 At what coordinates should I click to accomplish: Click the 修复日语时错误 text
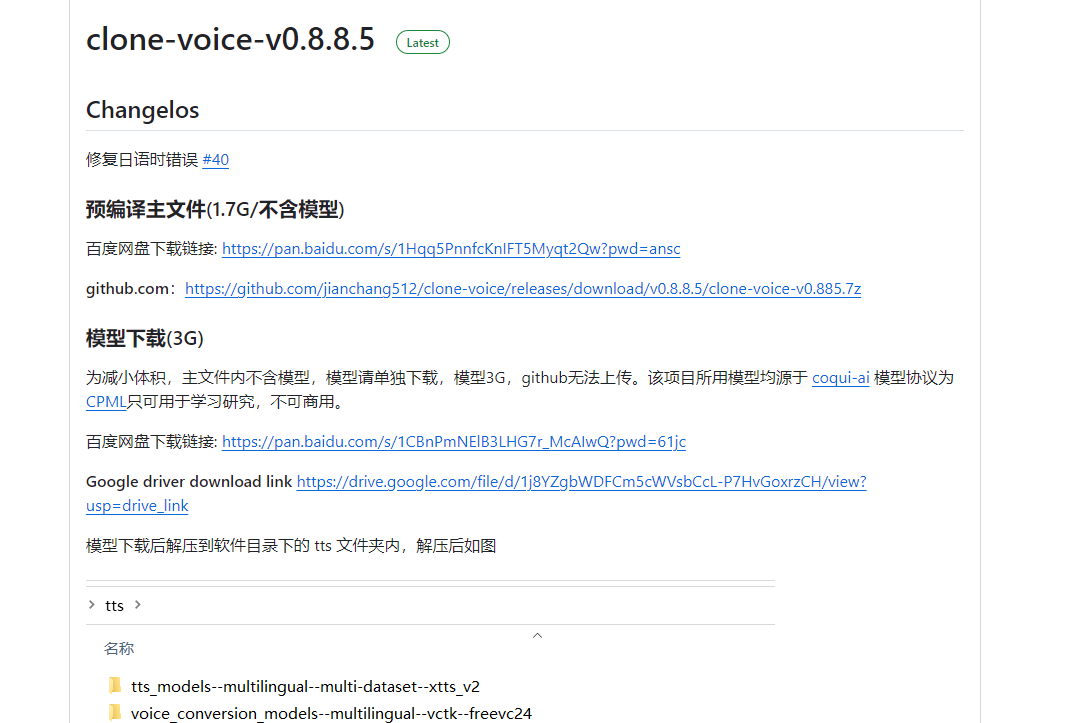coord(142,159)
